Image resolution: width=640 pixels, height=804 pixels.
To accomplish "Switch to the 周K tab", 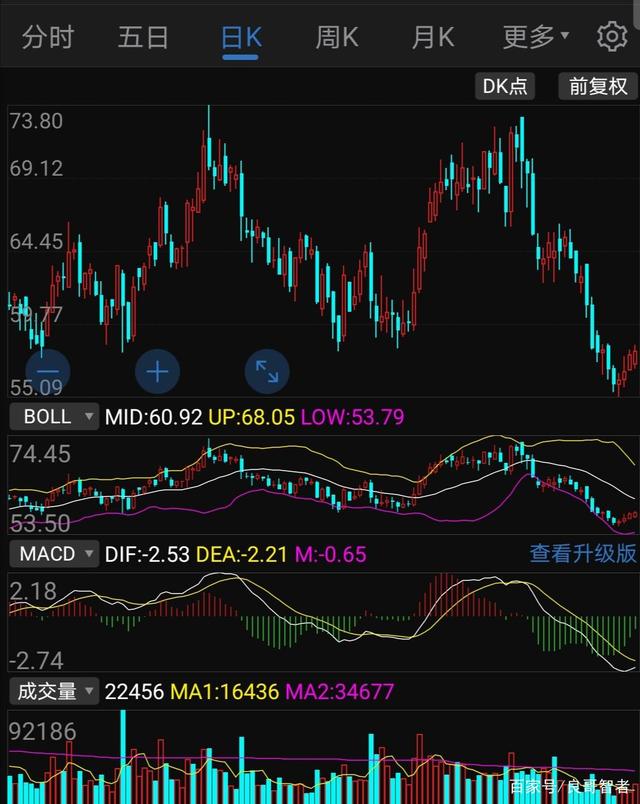I will tap(337, 37).
